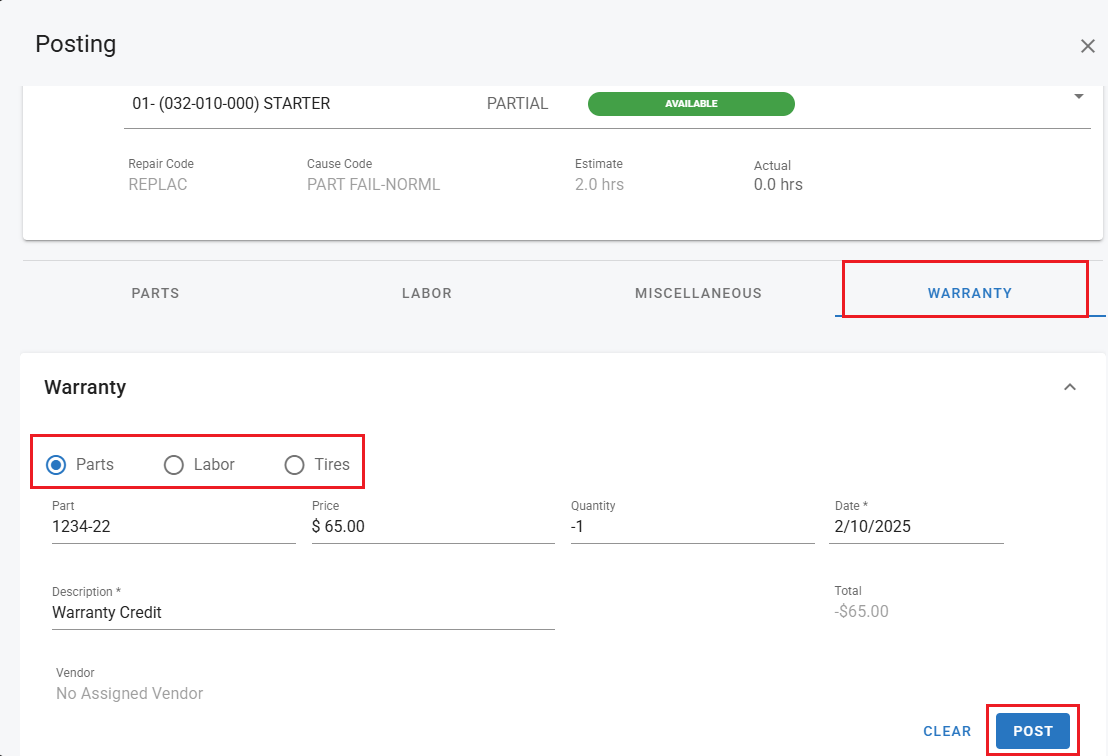Choose the Parts radio button
Screen dimensions: 1108x756
57,465
